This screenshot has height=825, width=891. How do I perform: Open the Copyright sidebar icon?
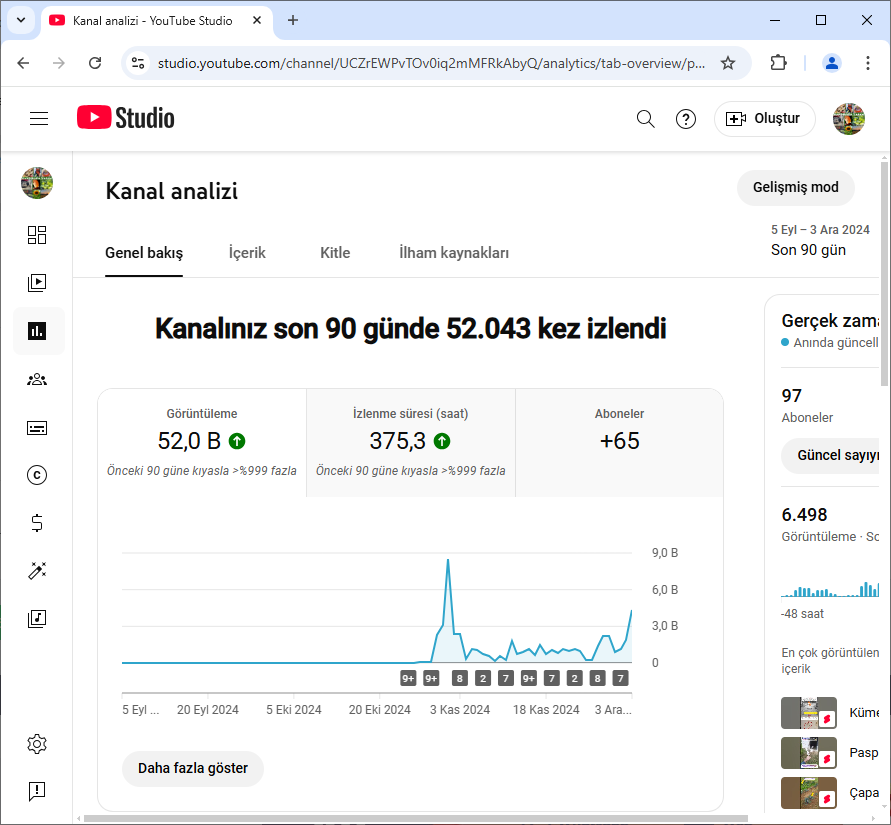click(x=37, y=475)
